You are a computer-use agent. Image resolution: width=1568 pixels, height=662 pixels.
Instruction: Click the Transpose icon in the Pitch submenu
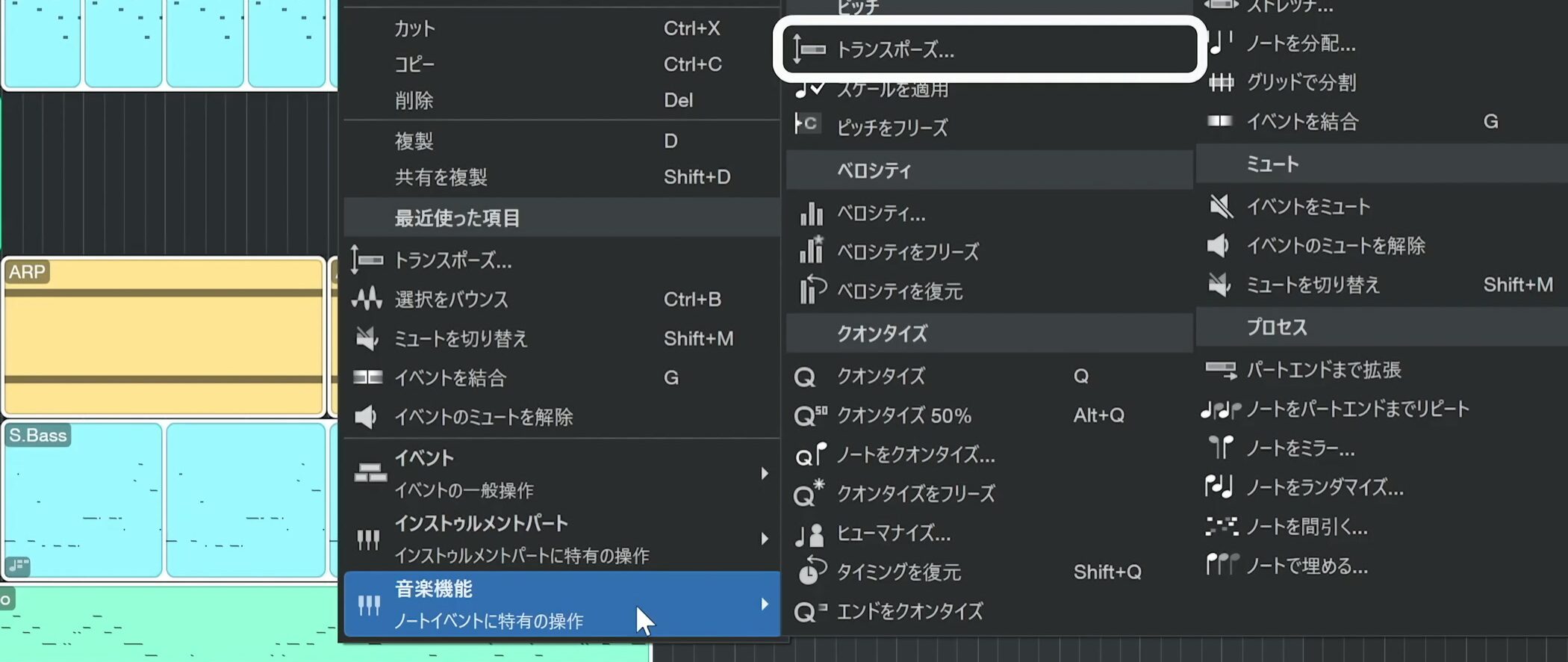coord(809,49)
